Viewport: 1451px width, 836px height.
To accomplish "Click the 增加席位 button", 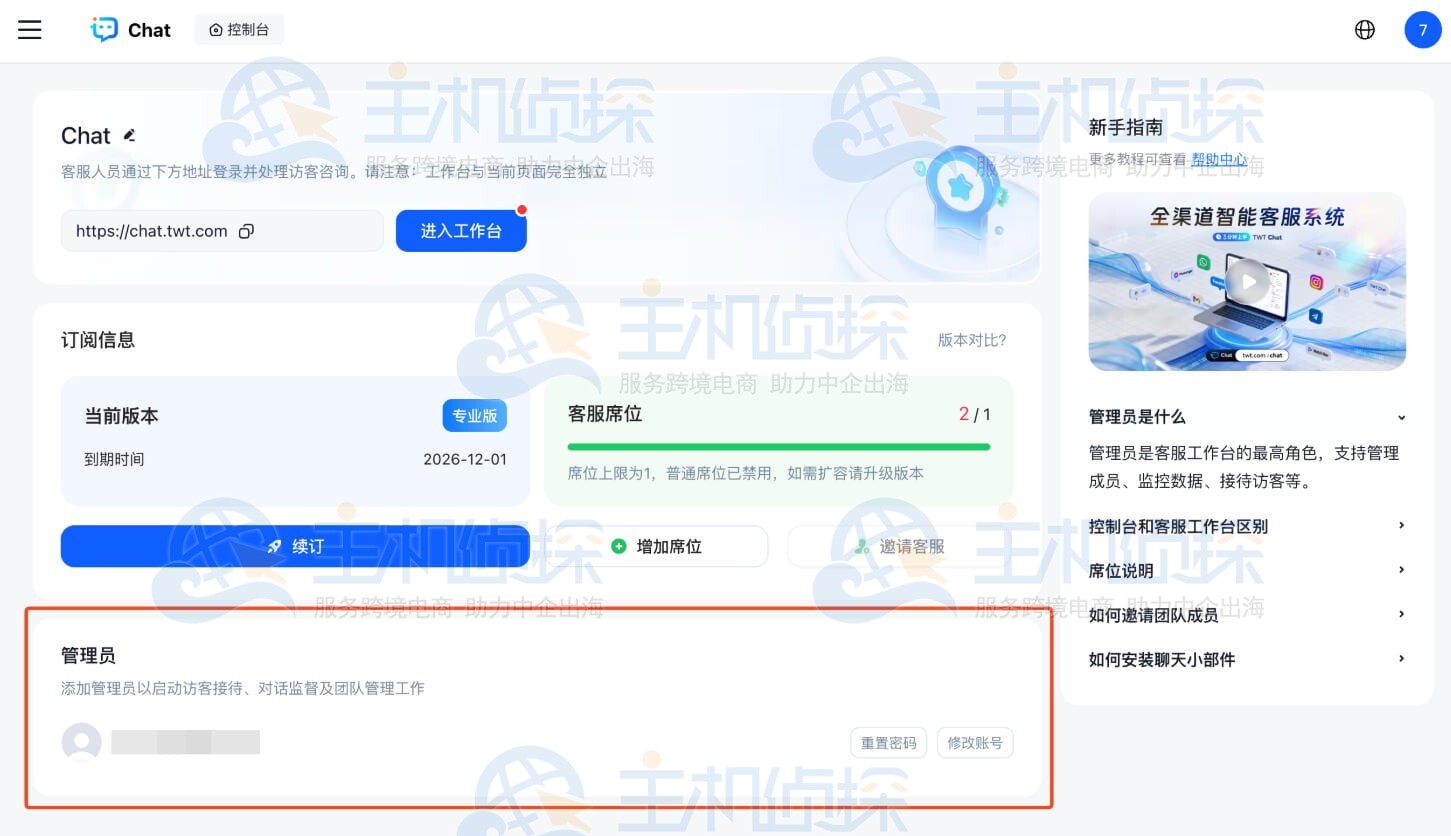I will (x=656, y=546).
